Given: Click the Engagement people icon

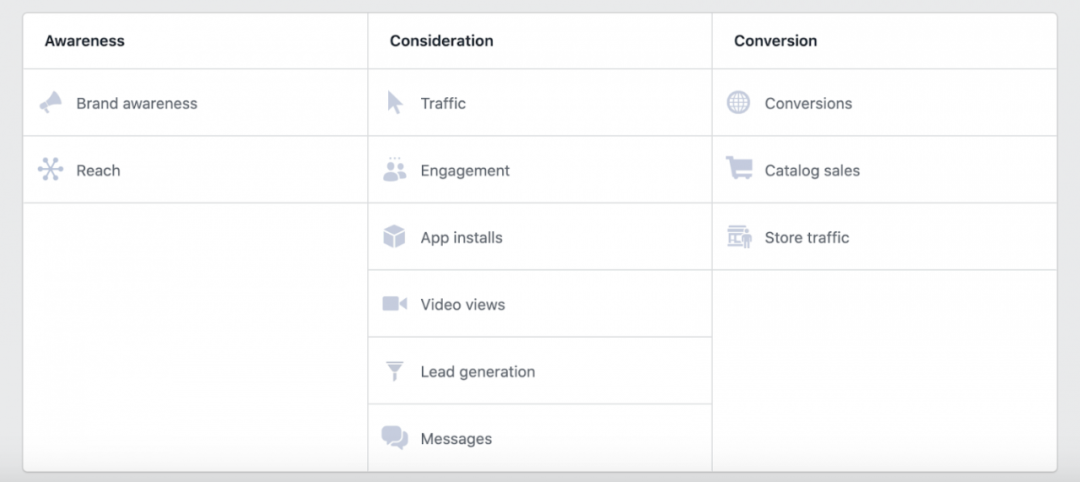Looking at the screenshot, I should (395, 170).
